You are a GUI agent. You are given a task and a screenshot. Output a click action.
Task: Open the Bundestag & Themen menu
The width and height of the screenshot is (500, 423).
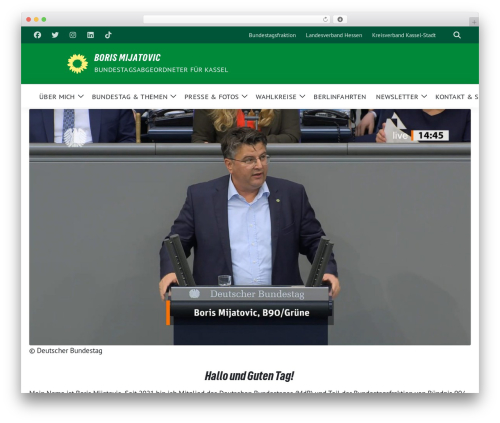[x=130, y=97]
